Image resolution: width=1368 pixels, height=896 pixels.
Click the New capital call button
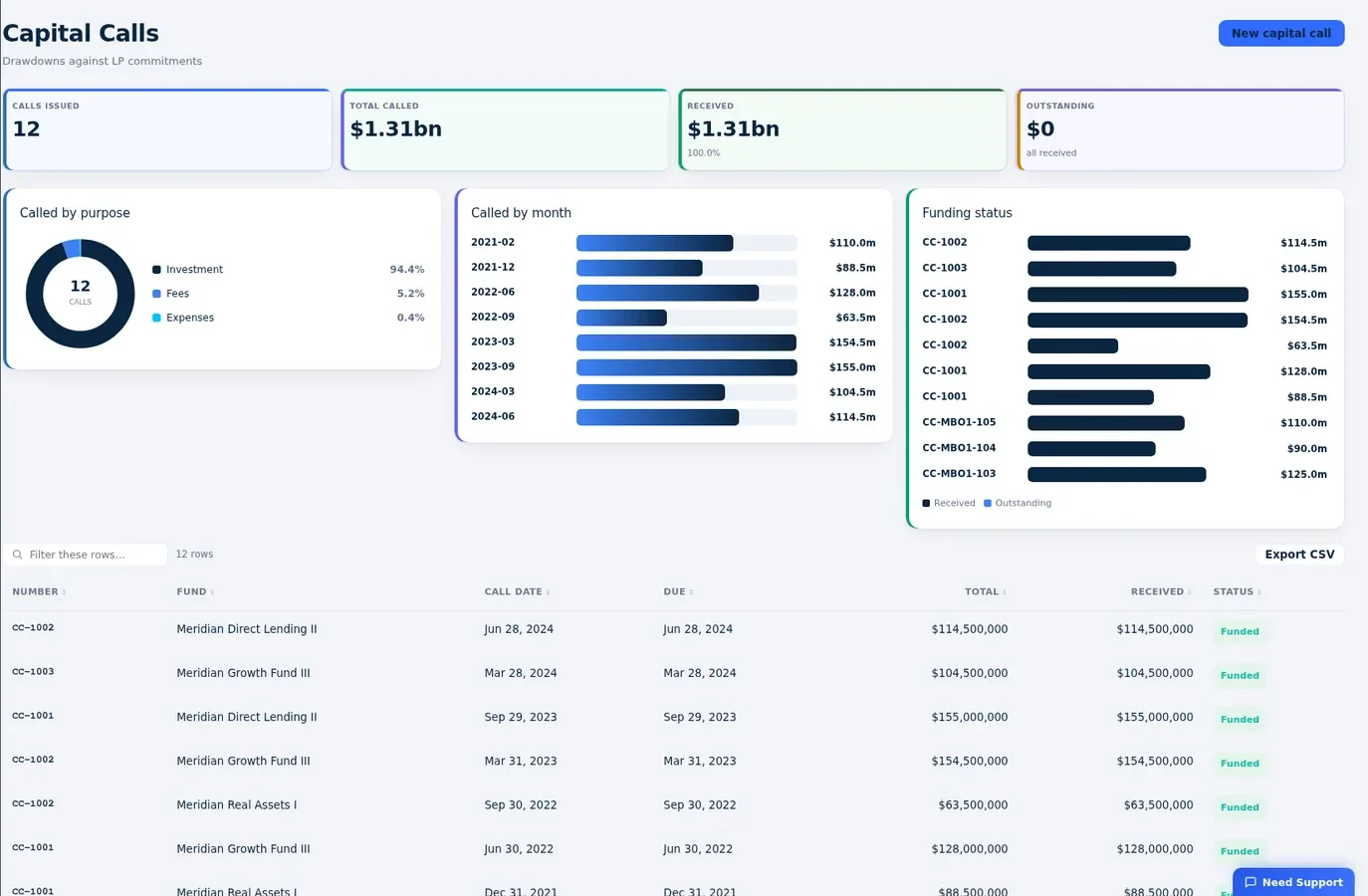click(1281, 33)
